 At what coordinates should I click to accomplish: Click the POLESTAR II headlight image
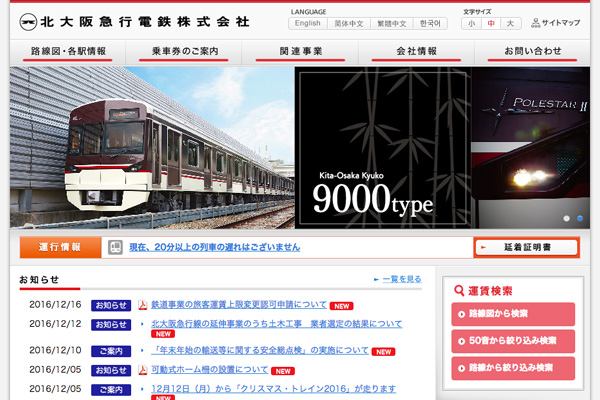531,148
